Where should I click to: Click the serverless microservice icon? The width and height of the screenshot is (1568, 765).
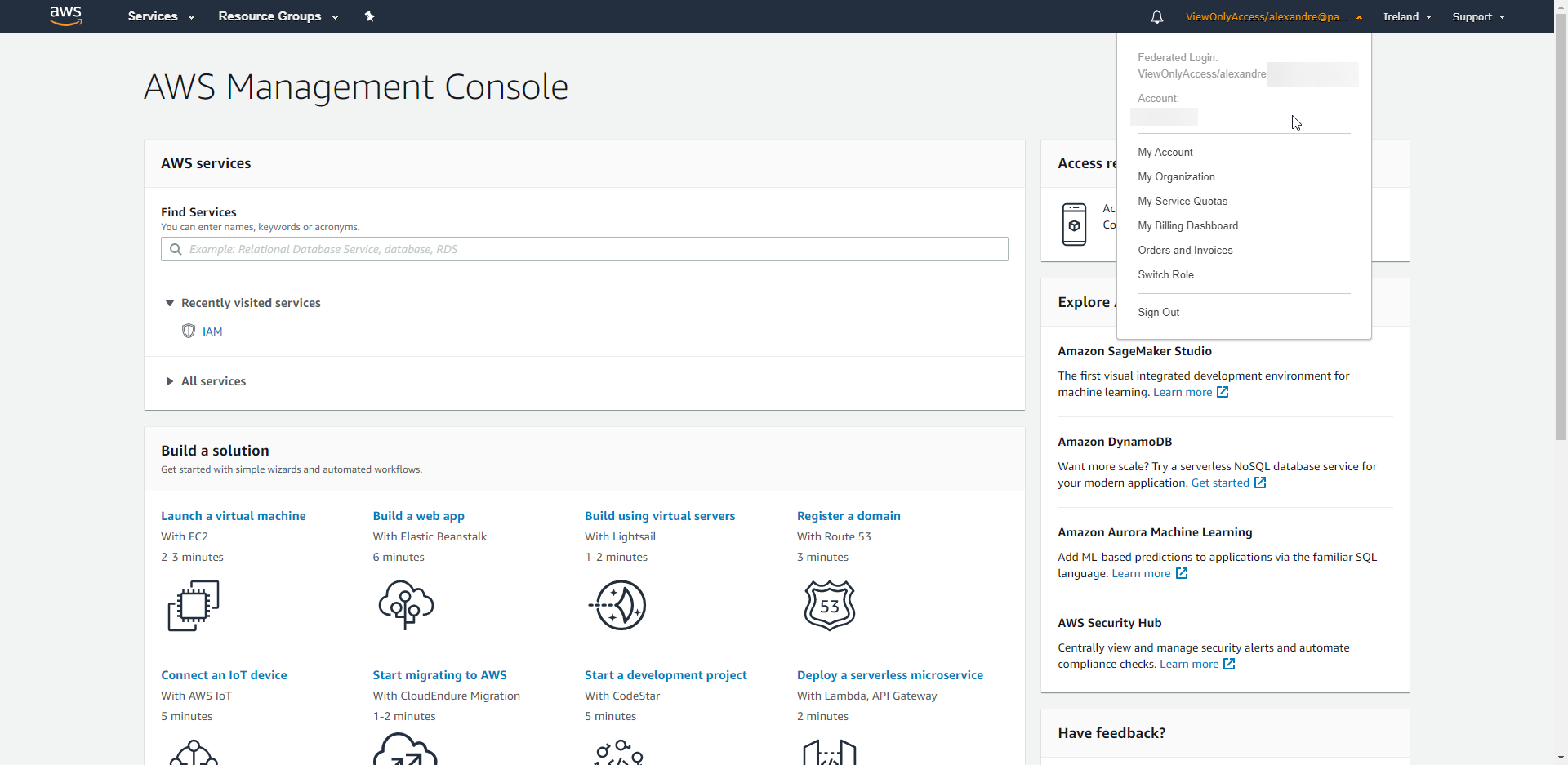pyautogui.click(x=830, y=752)
